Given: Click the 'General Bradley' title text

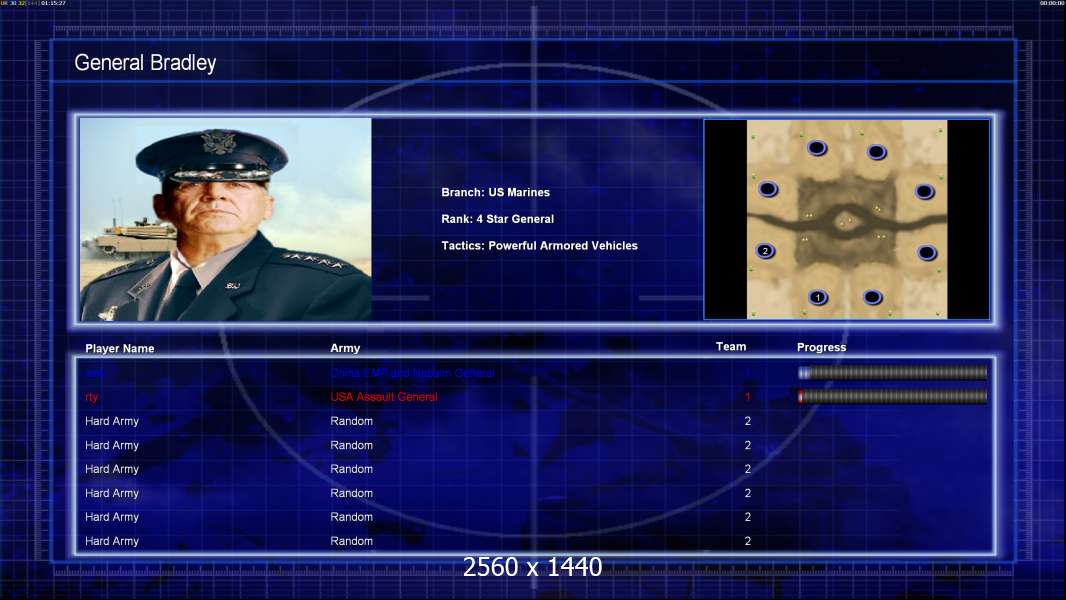Looking at the screenshot, I should pos(145,63).
